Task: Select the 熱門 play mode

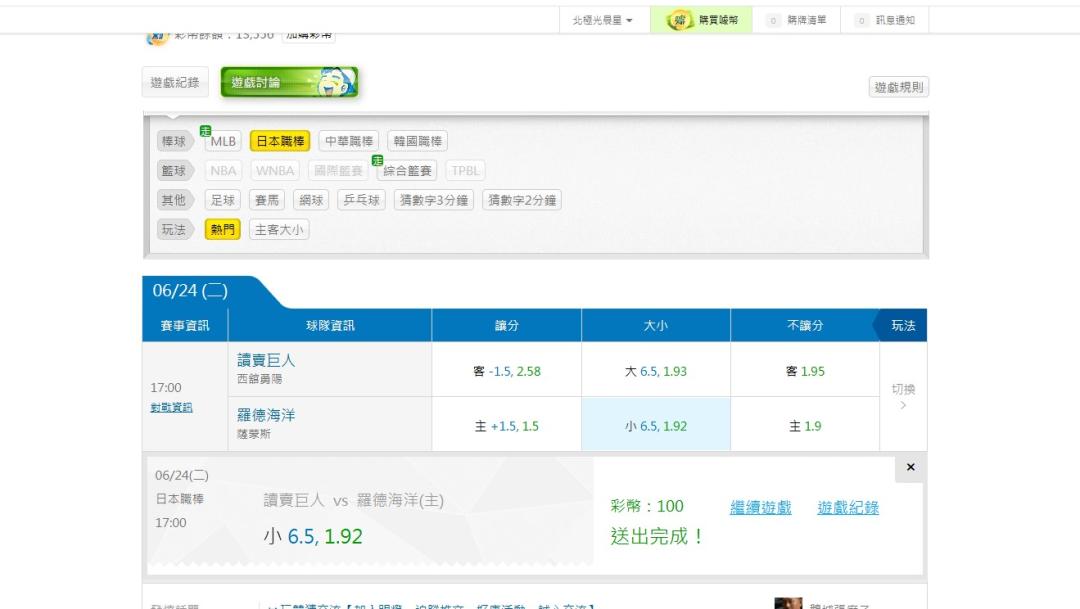Action: click(222, 230)
